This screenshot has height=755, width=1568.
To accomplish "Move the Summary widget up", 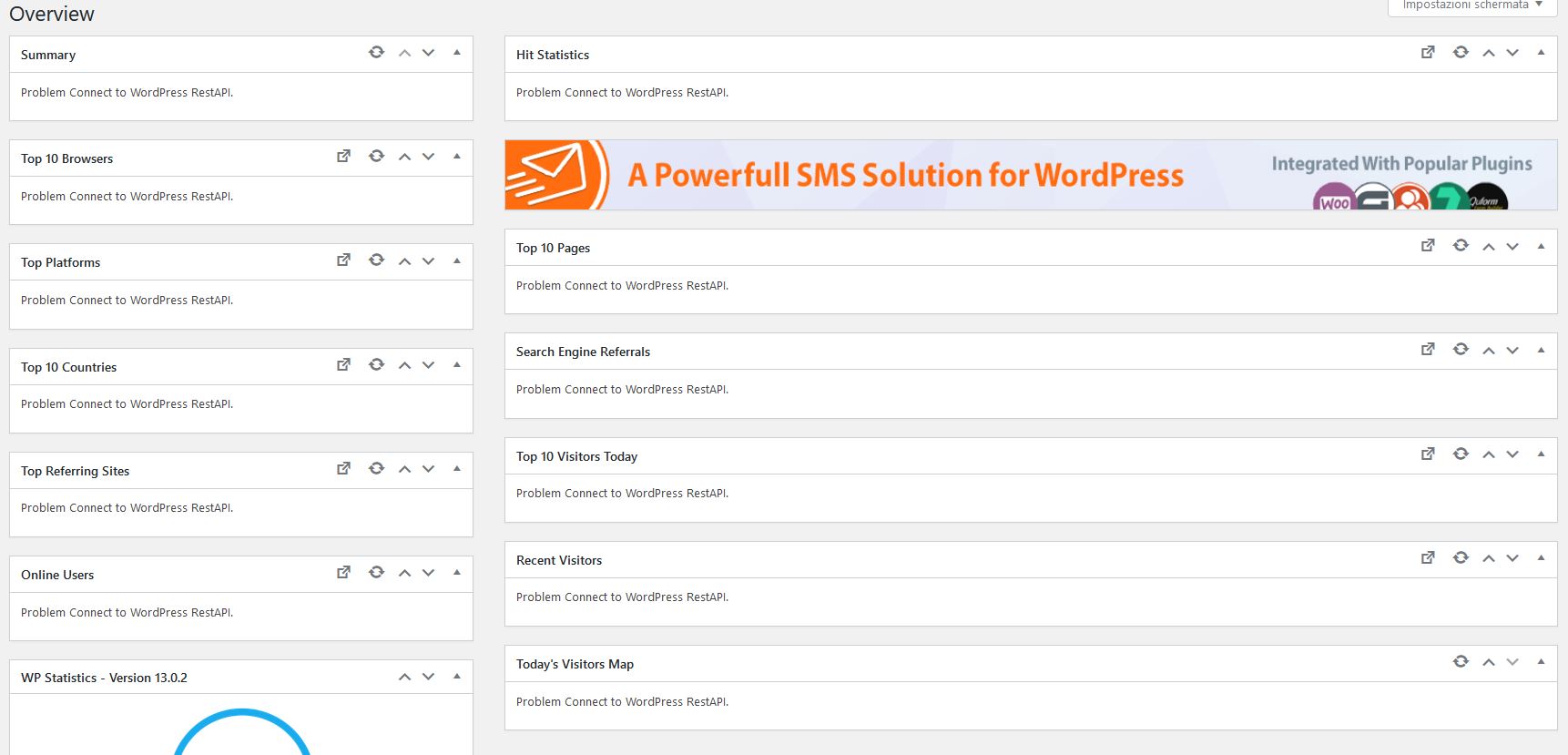I will coord(404,54).
